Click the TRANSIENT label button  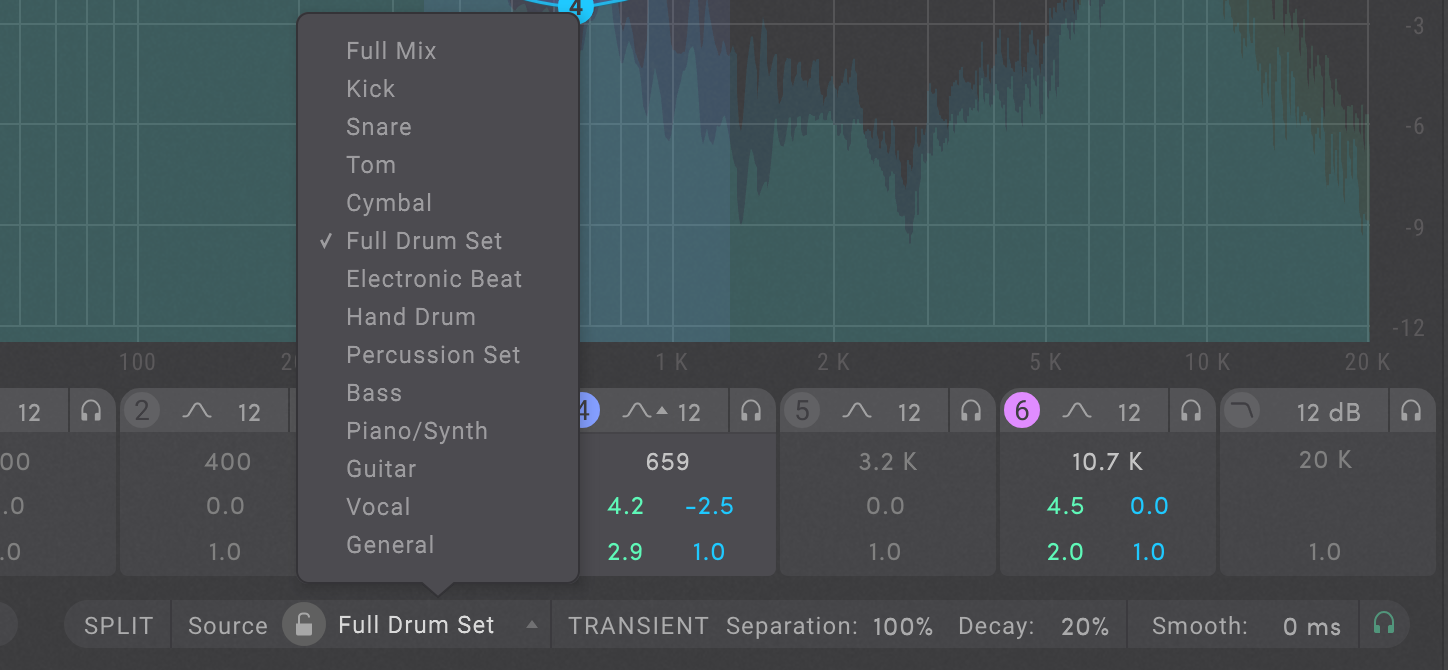tap(638, 626)
